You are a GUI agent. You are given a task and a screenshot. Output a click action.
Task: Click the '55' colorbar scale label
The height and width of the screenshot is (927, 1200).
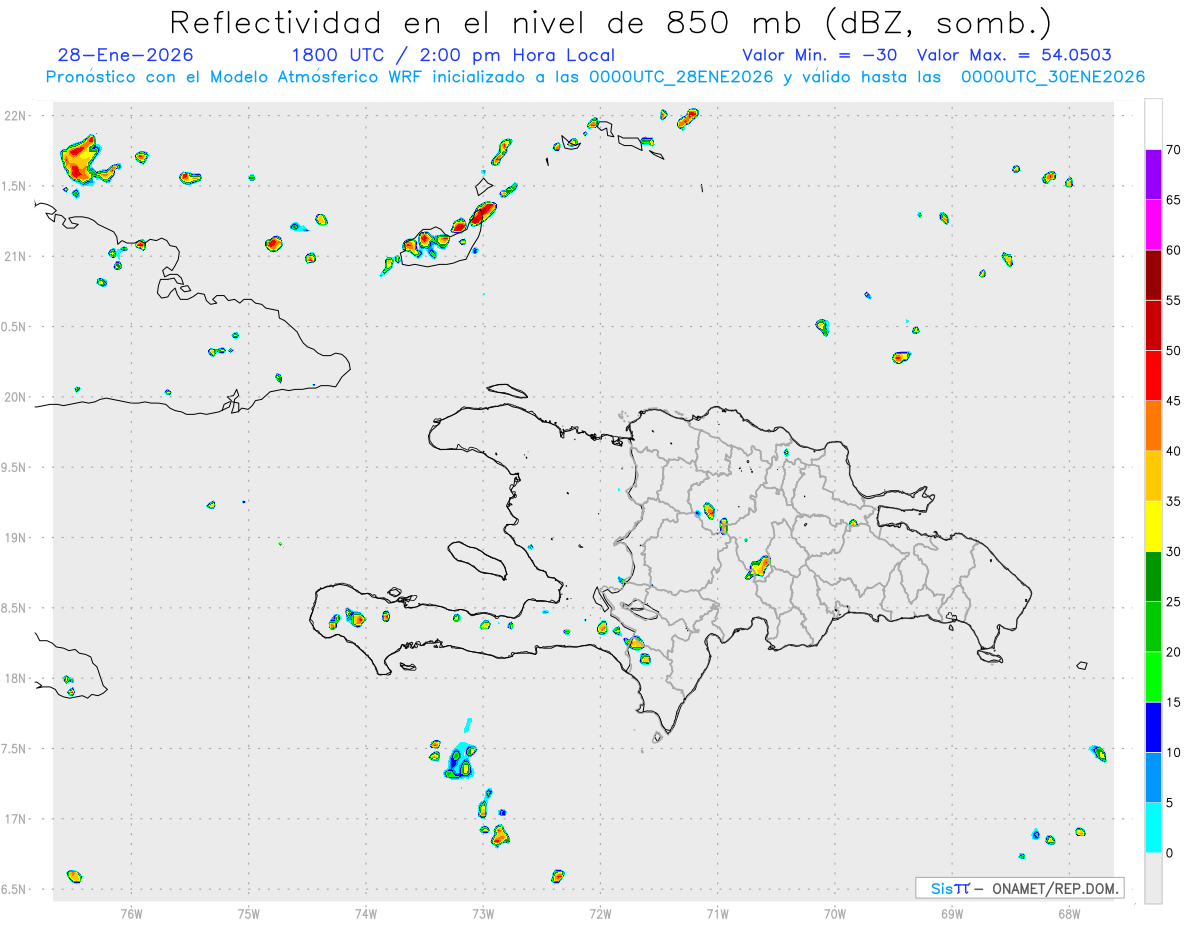click(x=1173, y=301)
